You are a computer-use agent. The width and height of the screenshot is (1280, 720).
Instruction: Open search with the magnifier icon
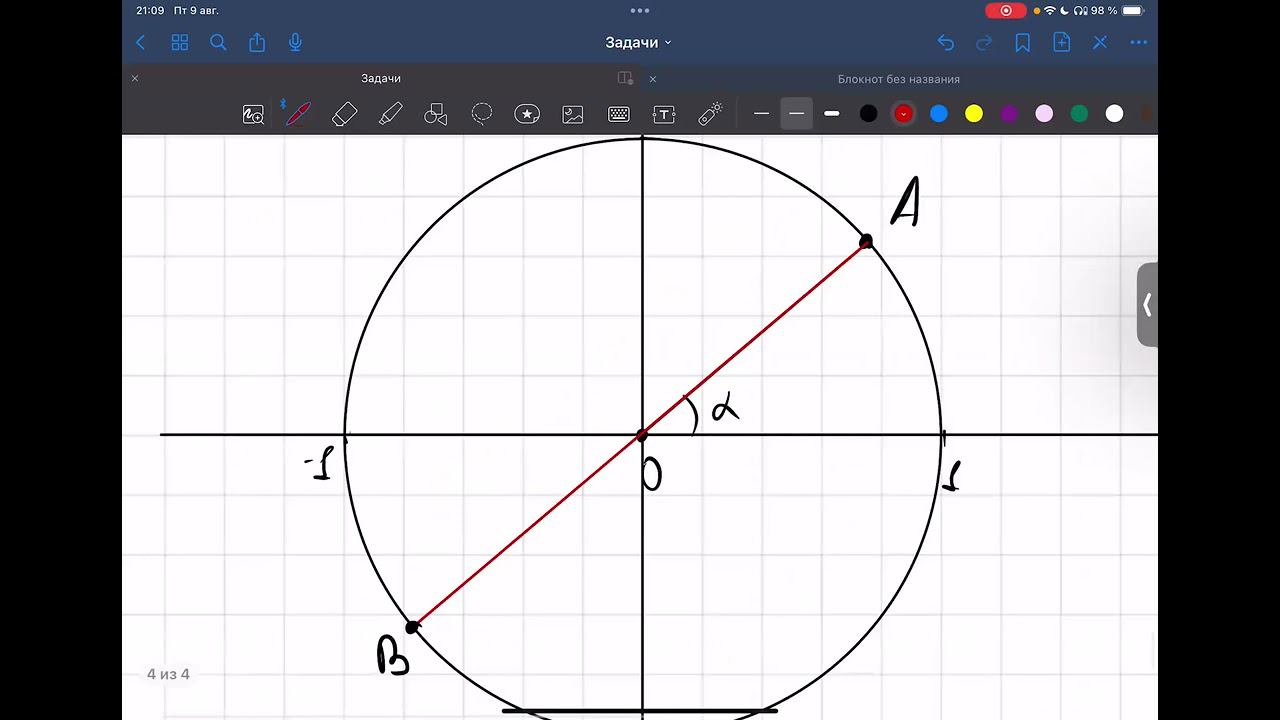tap(218, 42)
